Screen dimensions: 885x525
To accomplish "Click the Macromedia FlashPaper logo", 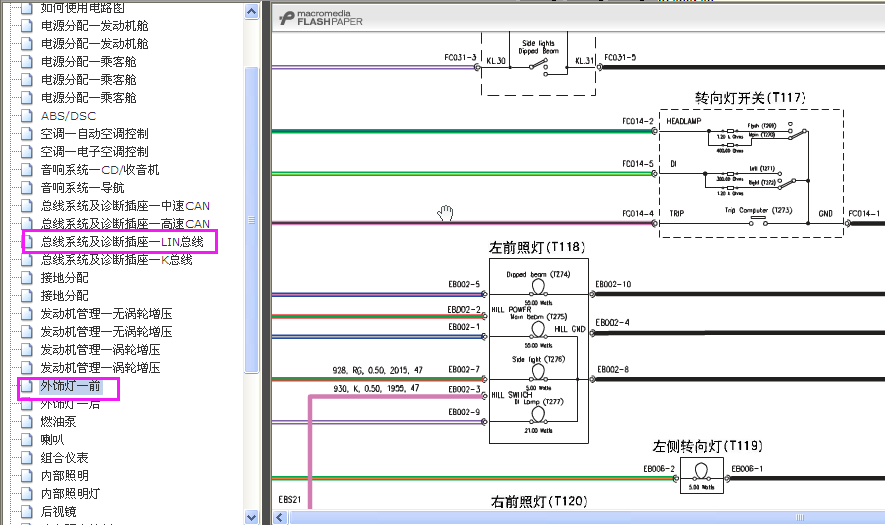I will tap(321, 18).
